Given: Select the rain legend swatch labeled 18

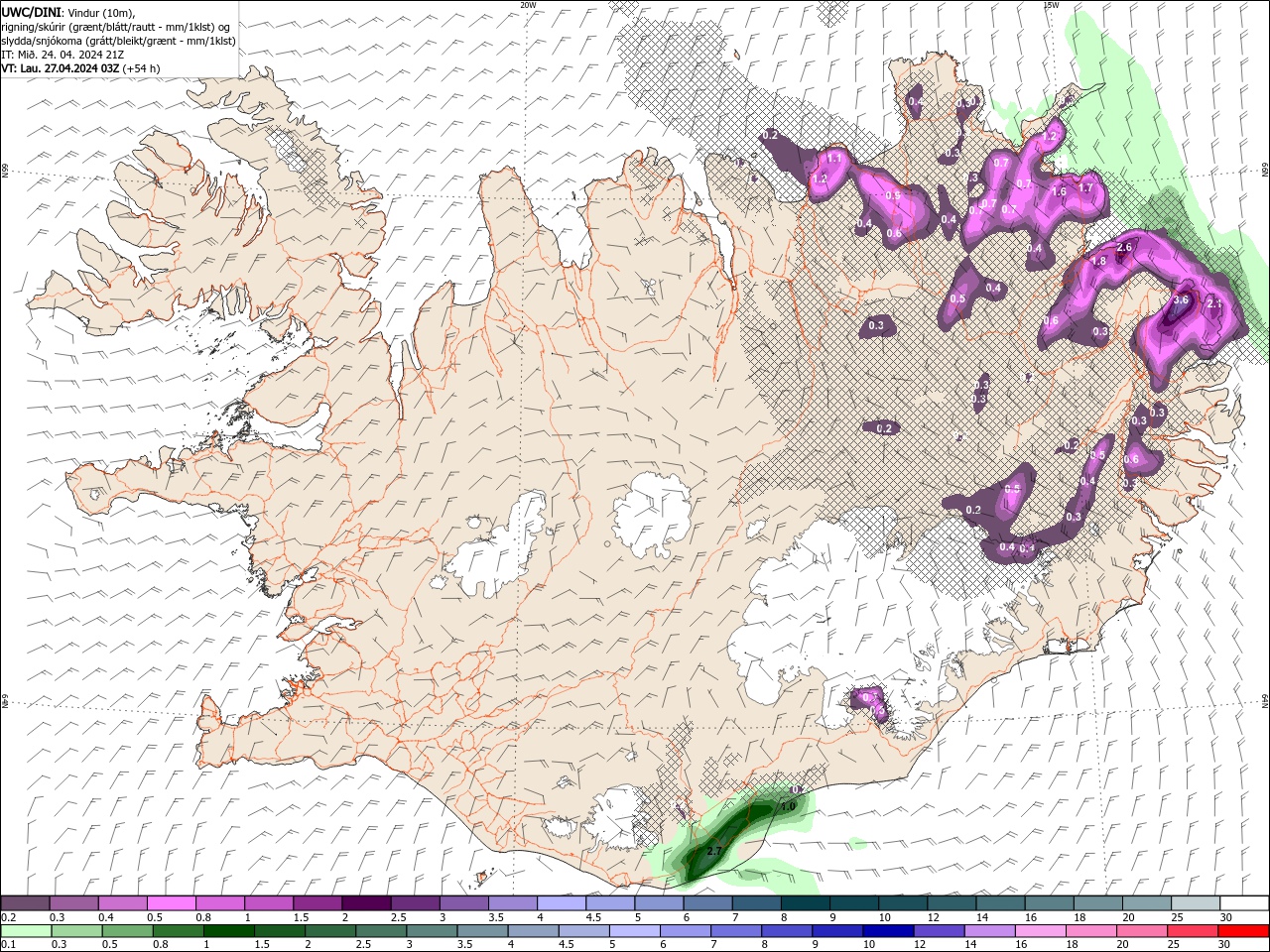Looking at the screenshot, I should [x=1092, y=931].
